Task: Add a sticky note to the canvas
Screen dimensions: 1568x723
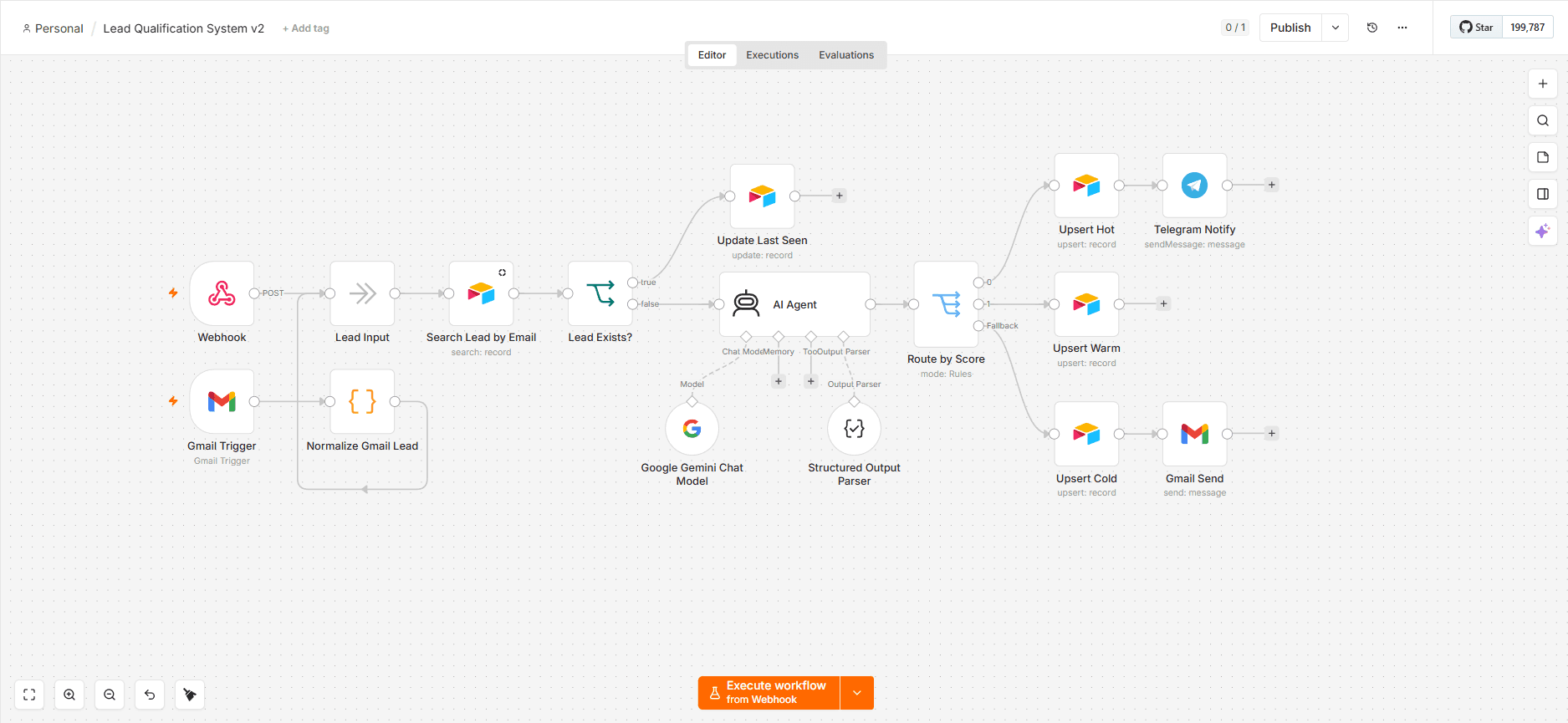Action: click(1543, 157)
